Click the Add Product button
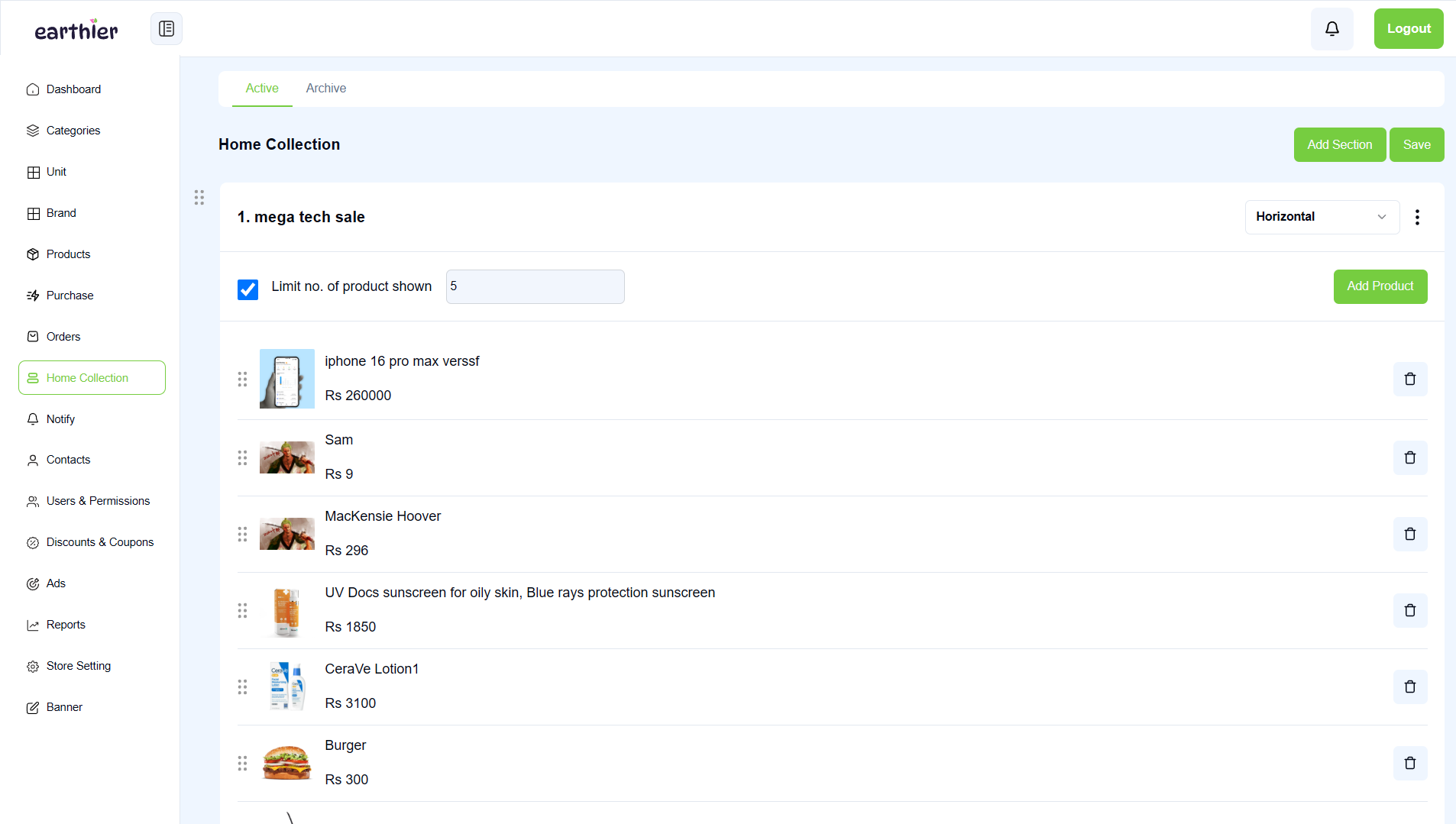 pos(1380,286)
